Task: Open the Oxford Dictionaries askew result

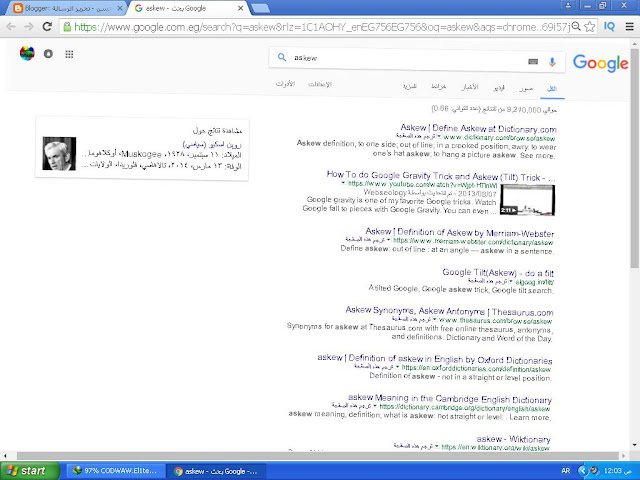Action: pyautogui.click(x=435, y=359)
